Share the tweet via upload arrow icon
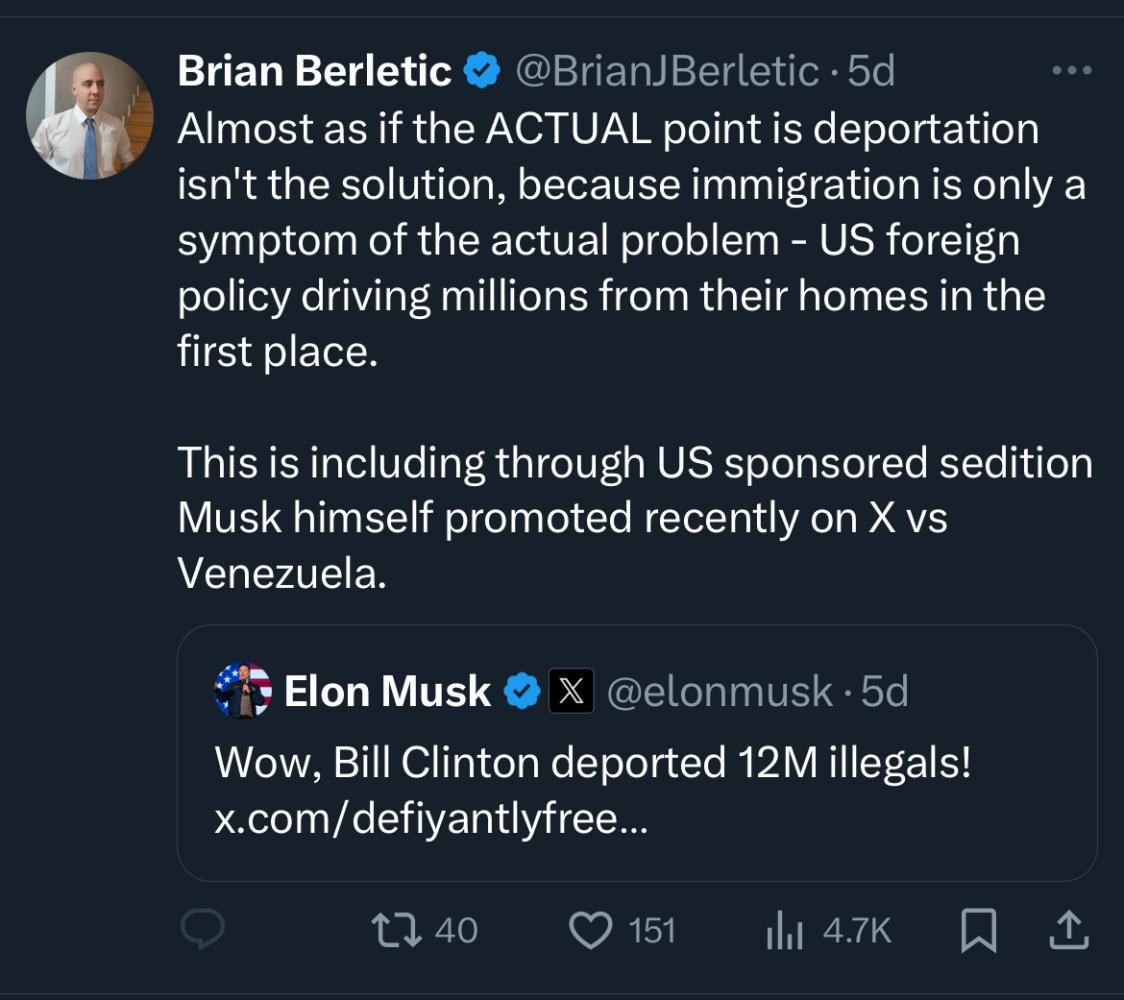 [1067, 931]
